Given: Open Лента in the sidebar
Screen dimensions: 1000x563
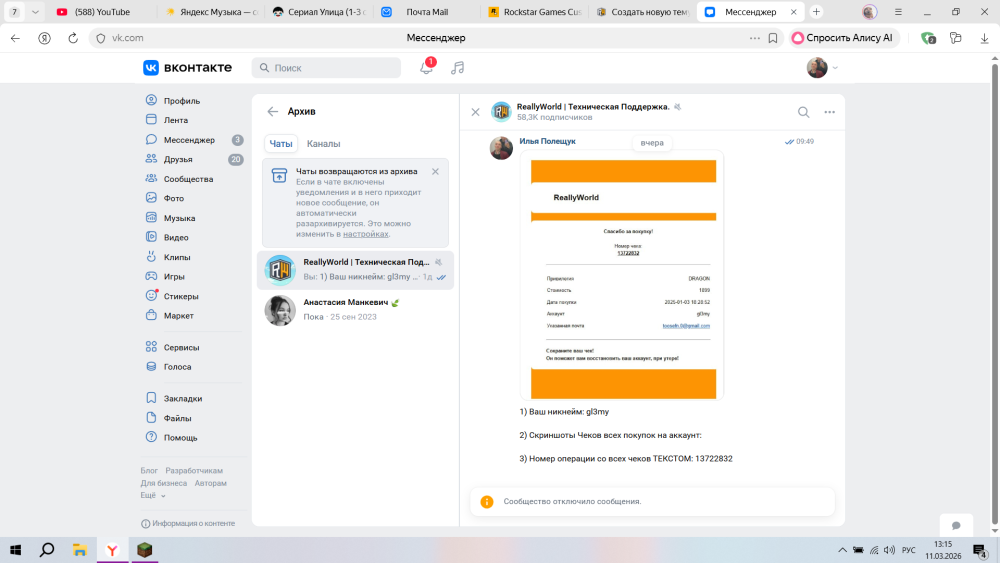Looking at the screenshot, I should click(x=175, y=120).
